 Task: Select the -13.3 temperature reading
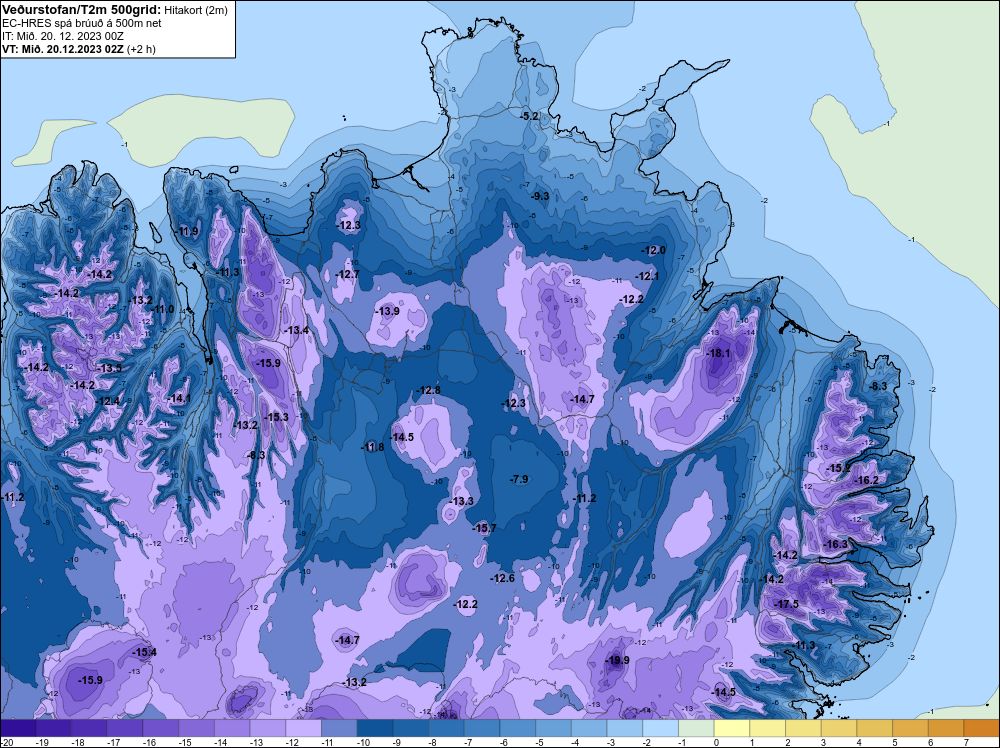point(462,501)
